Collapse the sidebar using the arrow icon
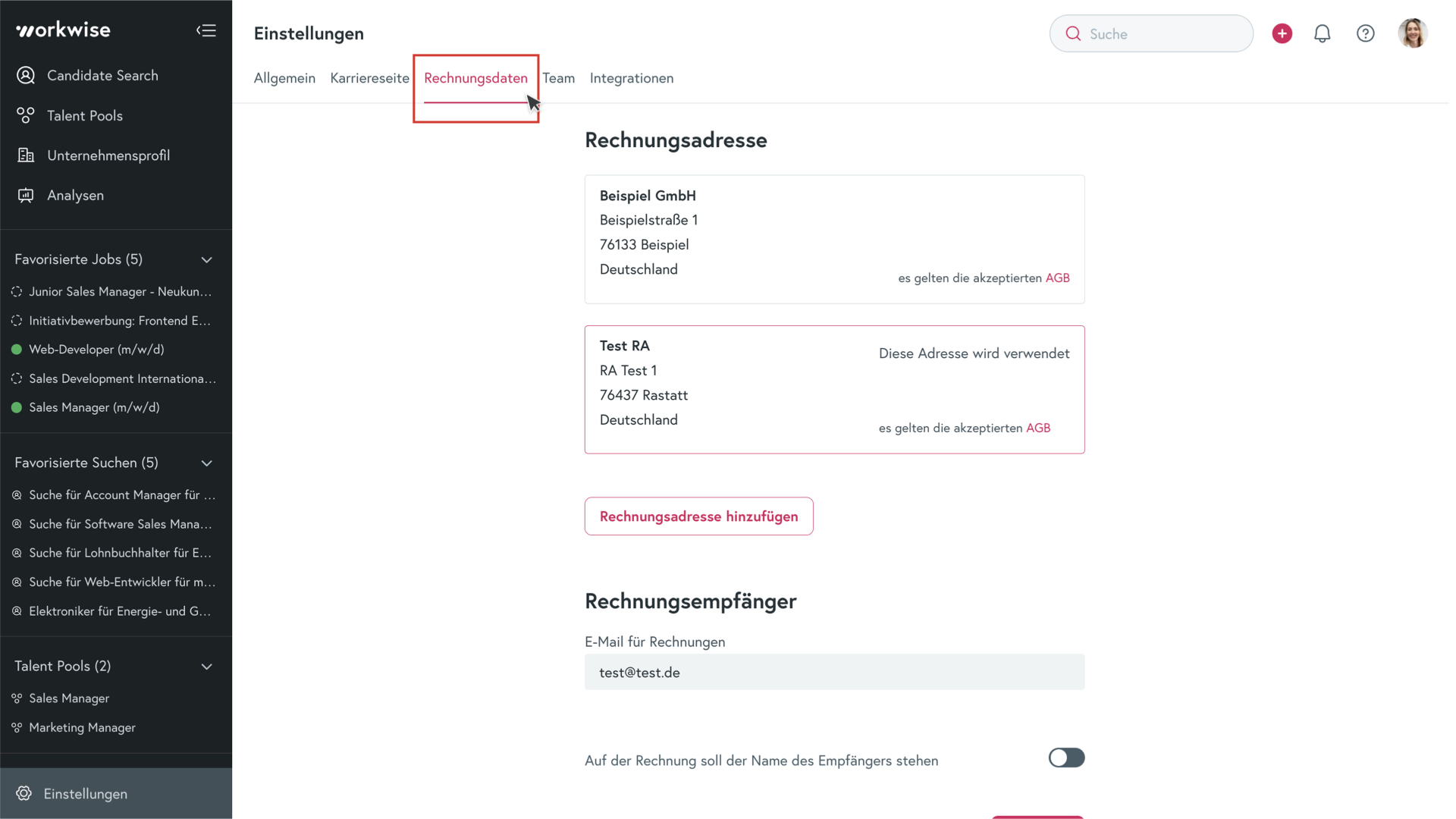1456x819 pixels. pos(206,30)
